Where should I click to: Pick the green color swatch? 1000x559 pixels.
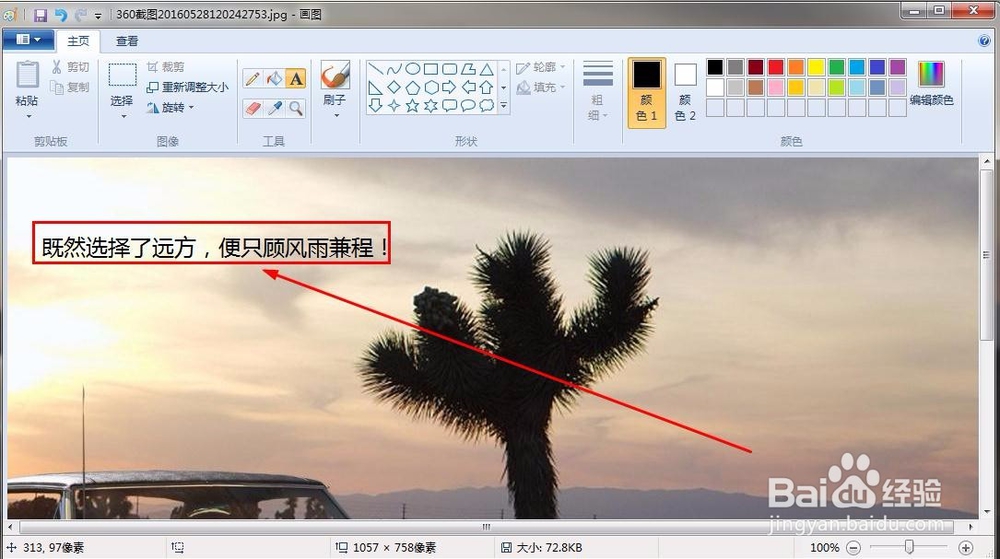(x=837, y=67)
